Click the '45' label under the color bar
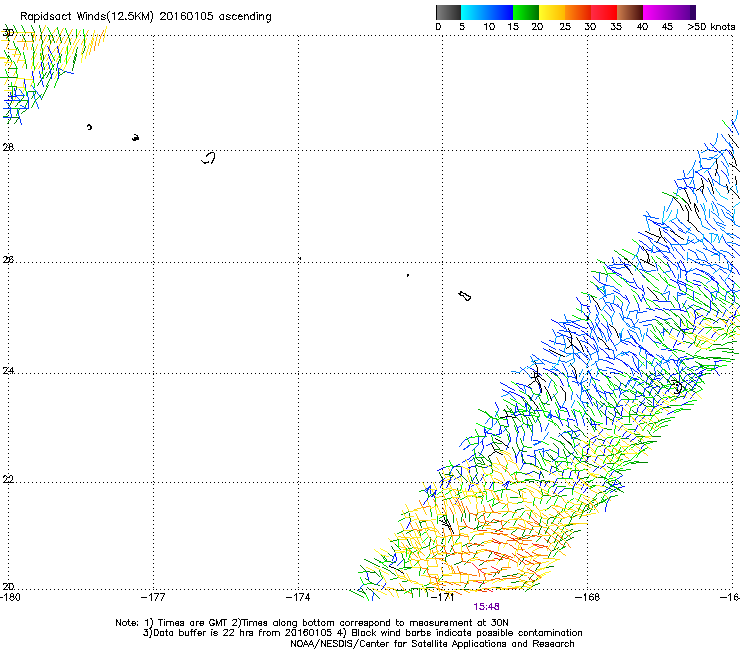Screen dimensions: 740x650 pyautogui.click(x=667, y=27)
